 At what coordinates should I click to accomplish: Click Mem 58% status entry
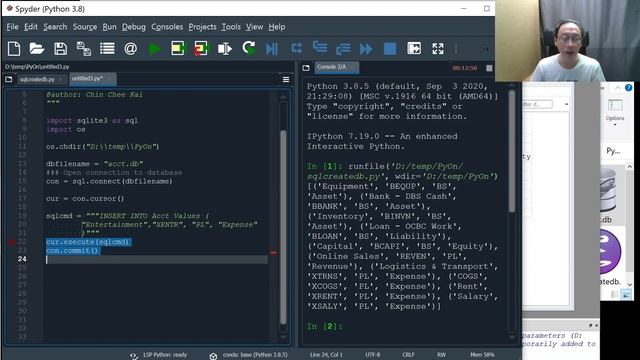point(482,355)
